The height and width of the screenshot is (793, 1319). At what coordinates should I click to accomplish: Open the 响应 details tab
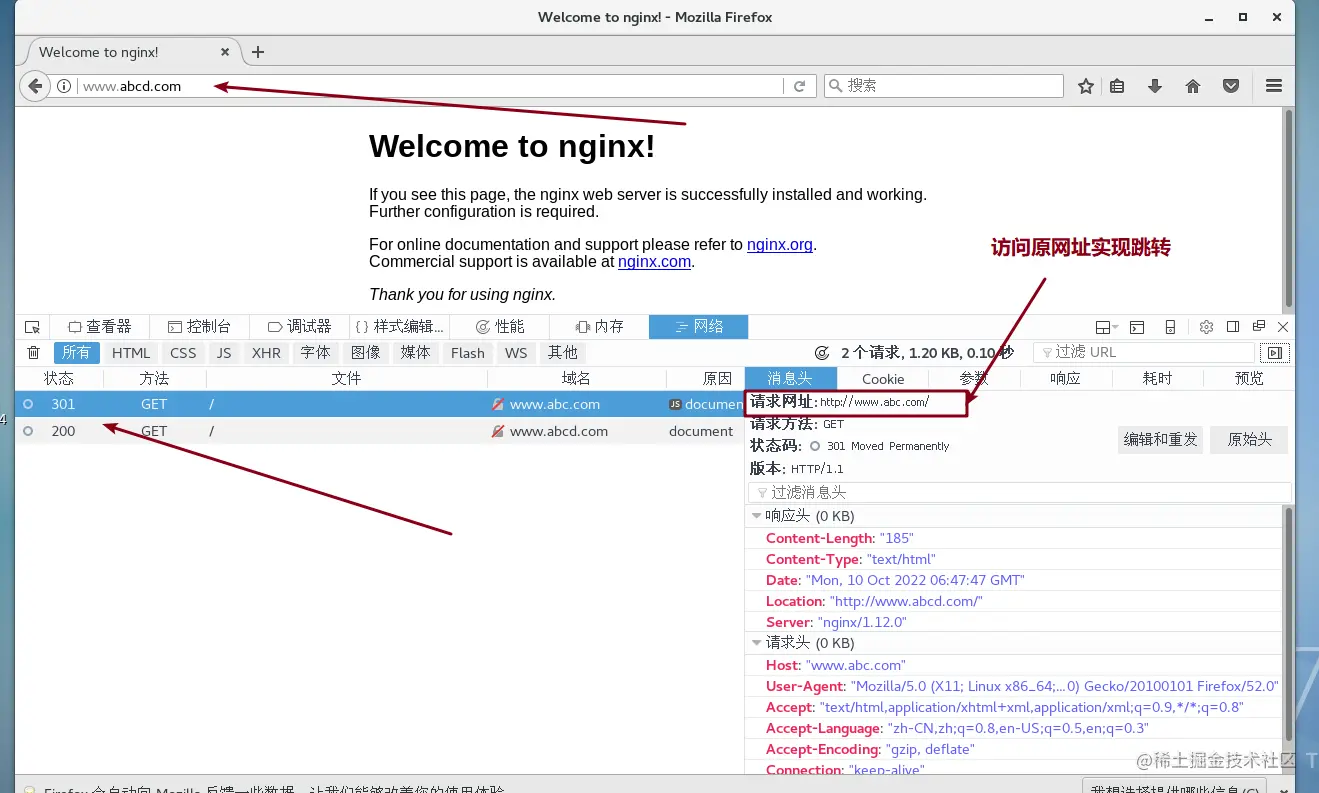[x=1065, y=378]
